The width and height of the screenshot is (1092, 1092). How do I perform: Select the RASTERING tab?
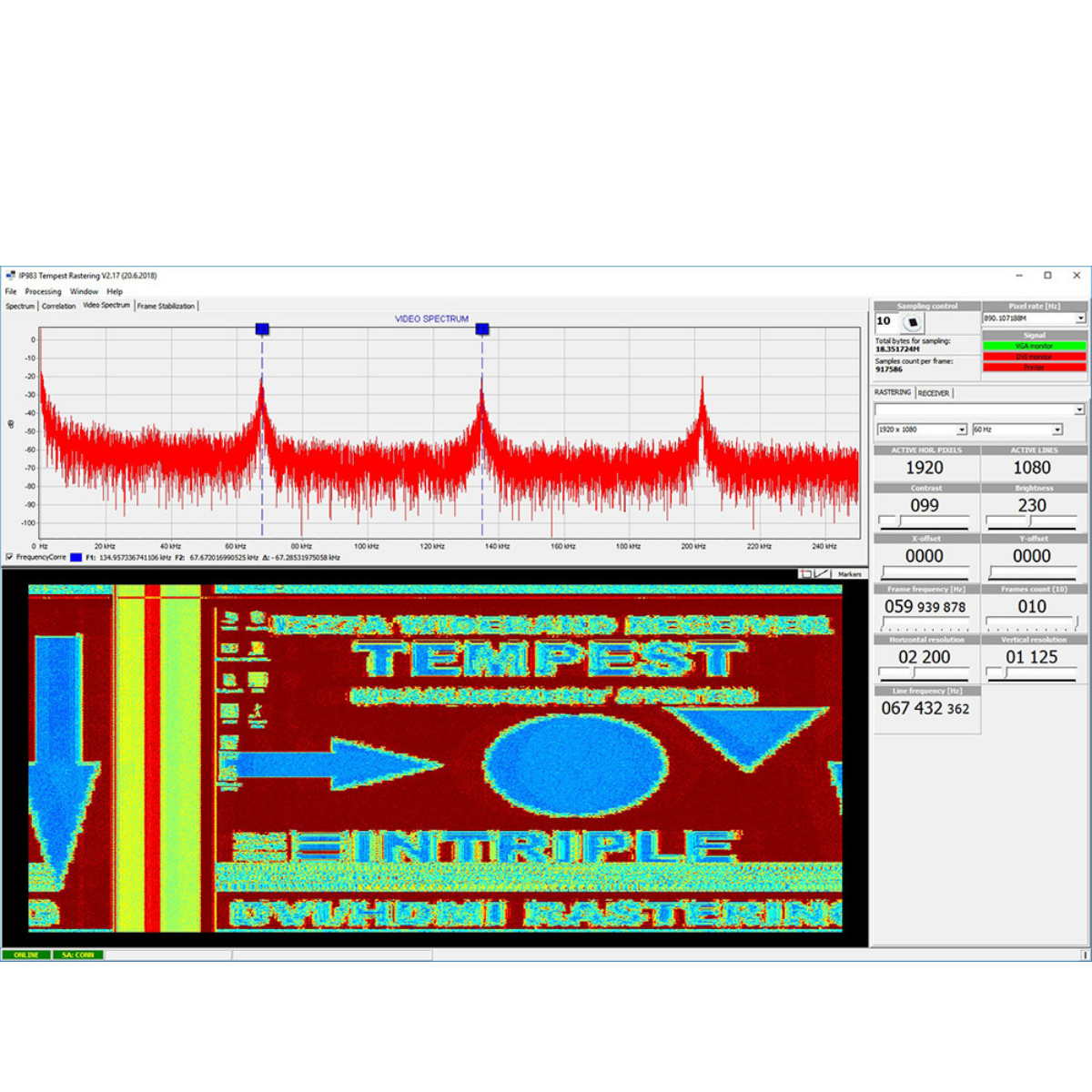893,392
